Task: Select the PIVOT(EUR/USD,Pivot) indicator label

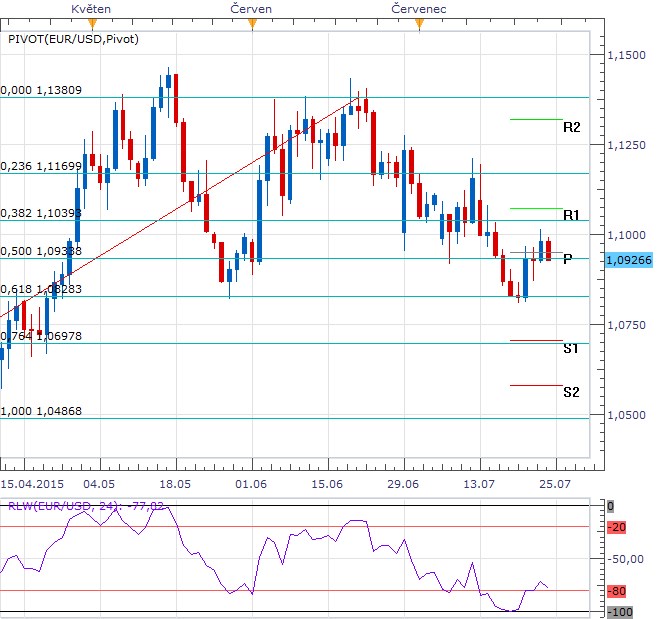Action: 72,39
